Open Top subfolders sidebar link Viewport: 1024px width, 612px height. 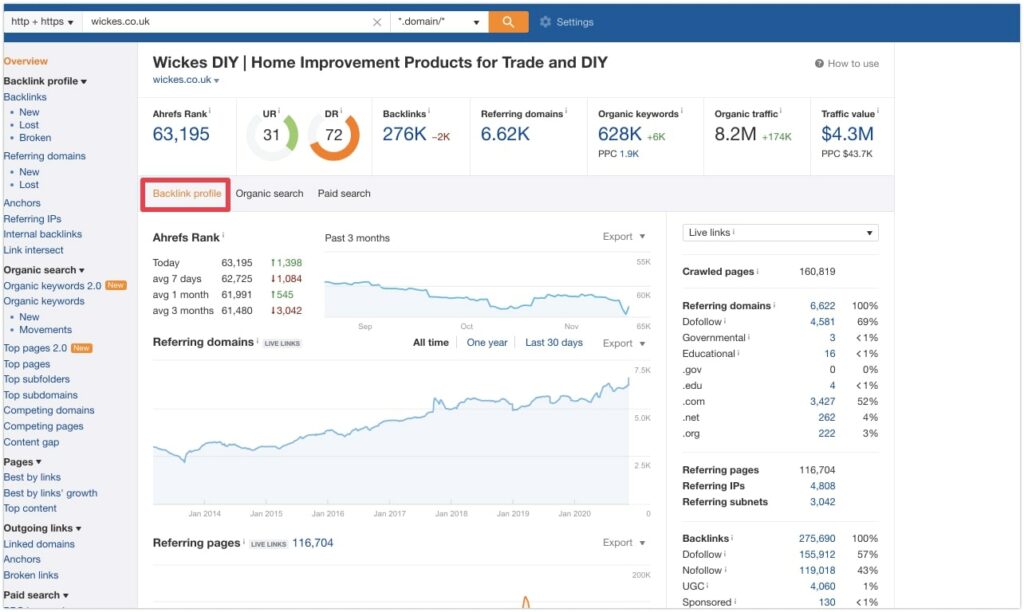pyautogui.click(x=37, y=379)
